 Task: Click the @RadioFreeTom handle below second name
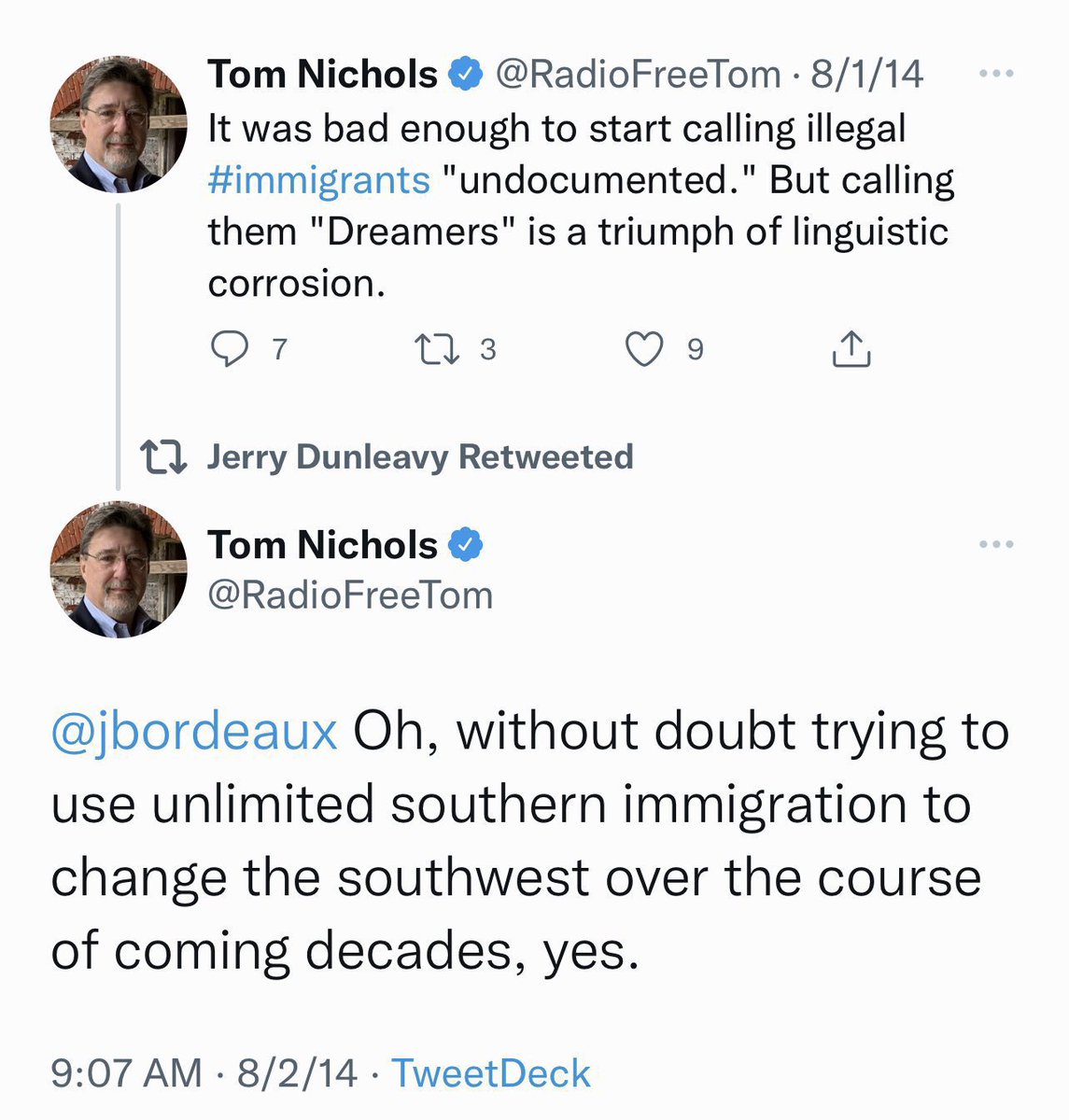click(x=350, y=595)
